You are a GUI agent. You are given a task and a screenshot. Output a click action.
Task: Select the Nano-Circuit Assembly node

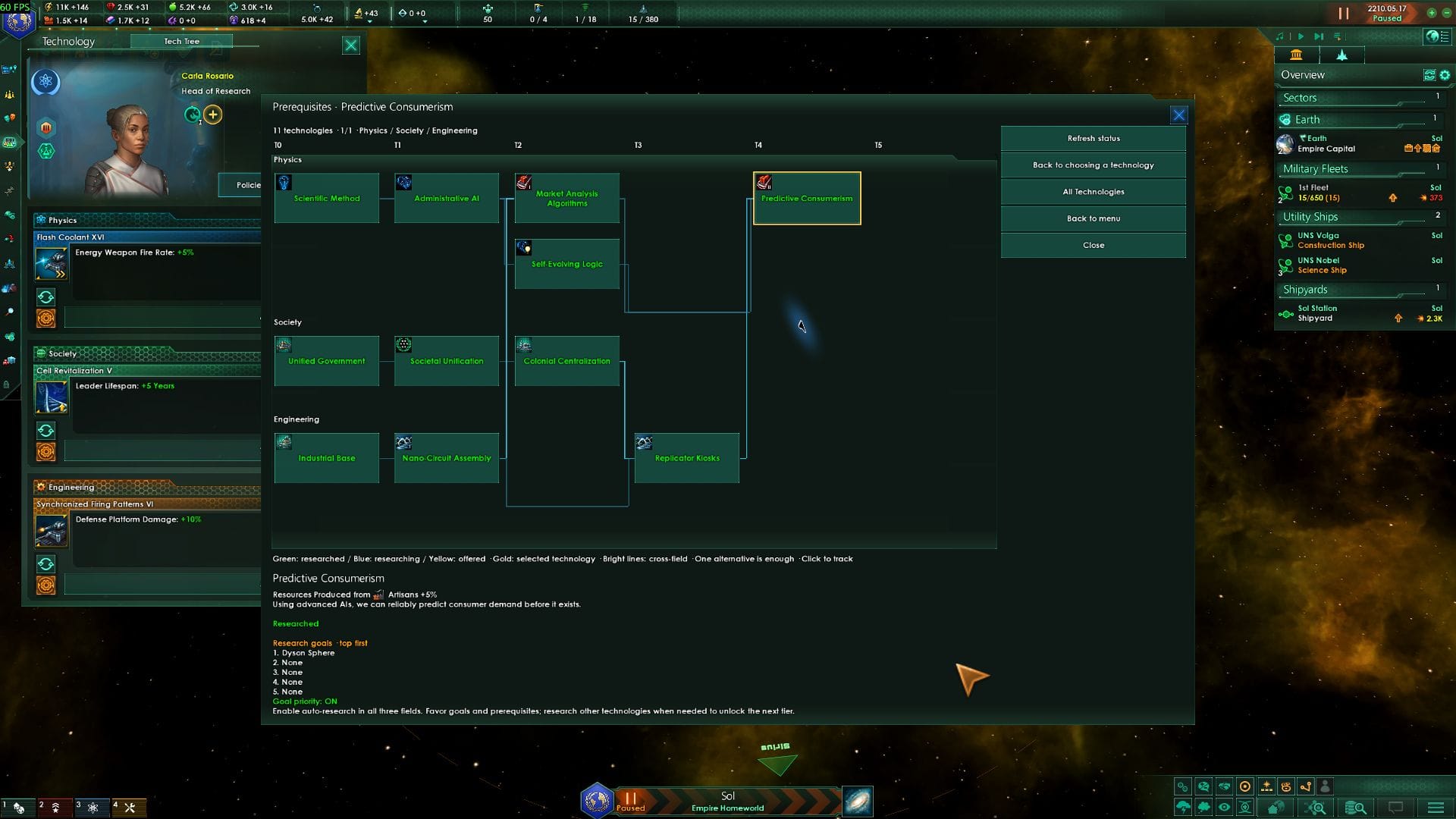pos(447,458)
